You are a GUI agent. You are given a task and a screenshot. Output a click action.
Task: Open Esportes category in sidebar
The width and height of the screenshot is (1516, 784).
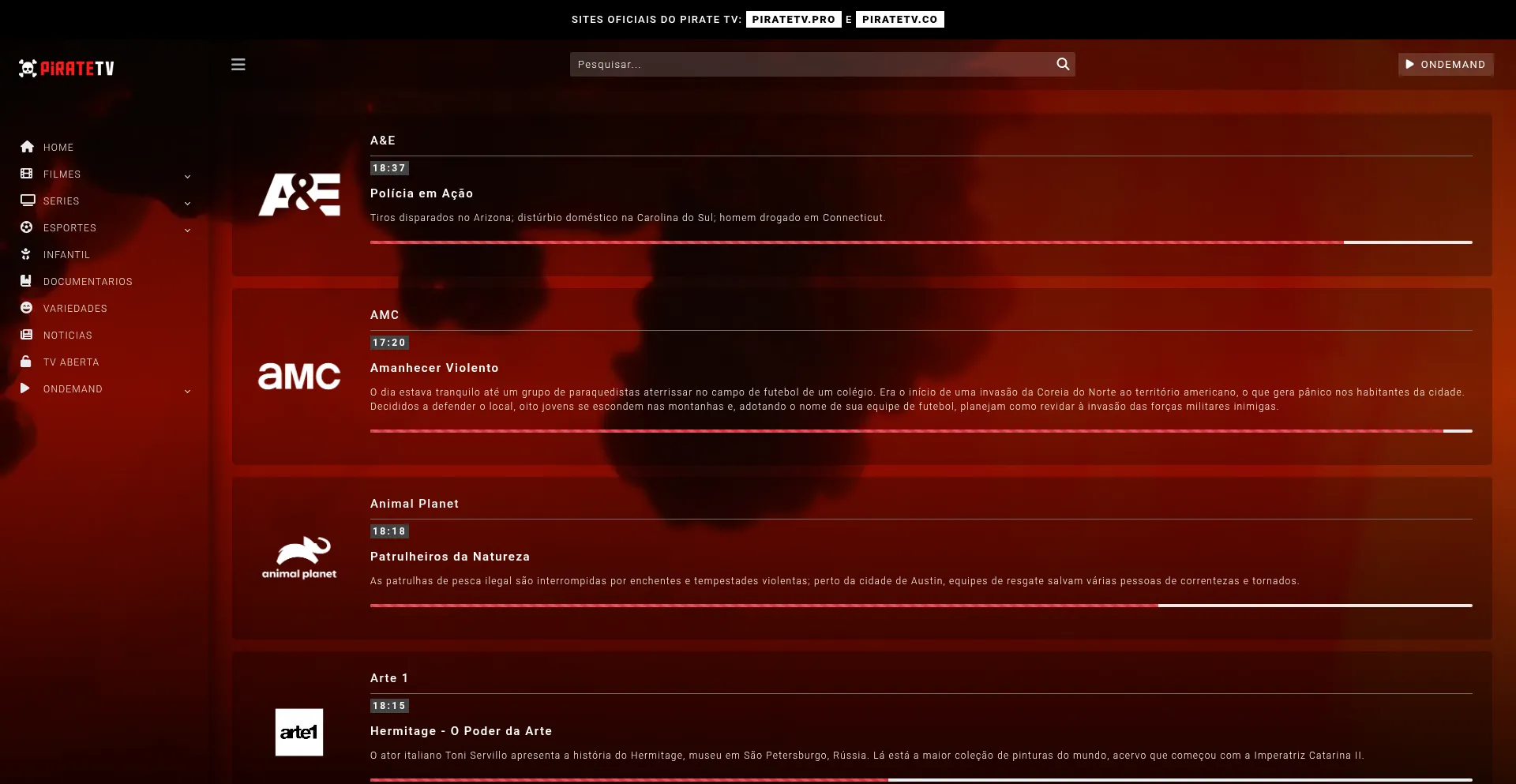tap(69, 228)
